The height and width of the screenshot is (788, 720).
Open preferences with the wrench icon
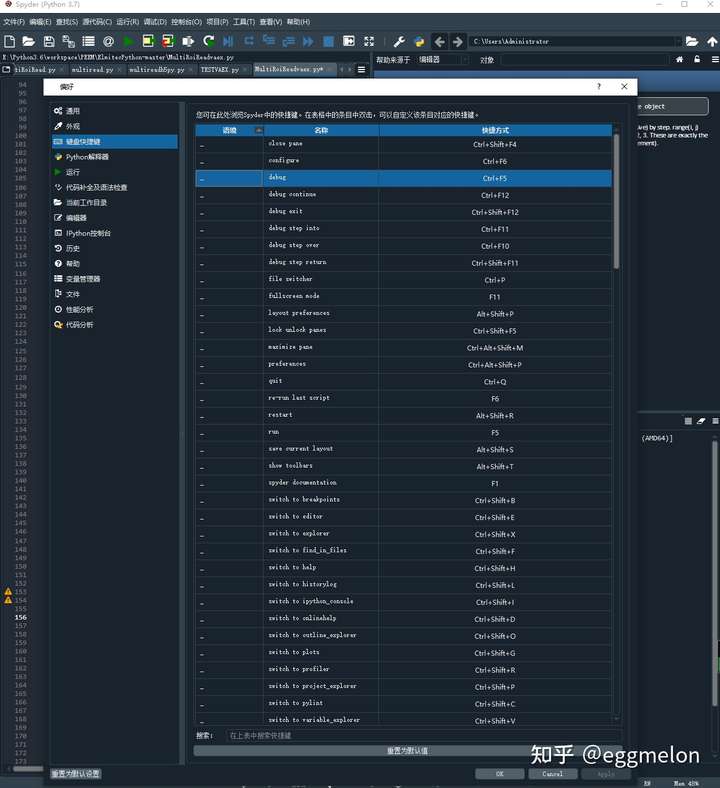point(399,41)
